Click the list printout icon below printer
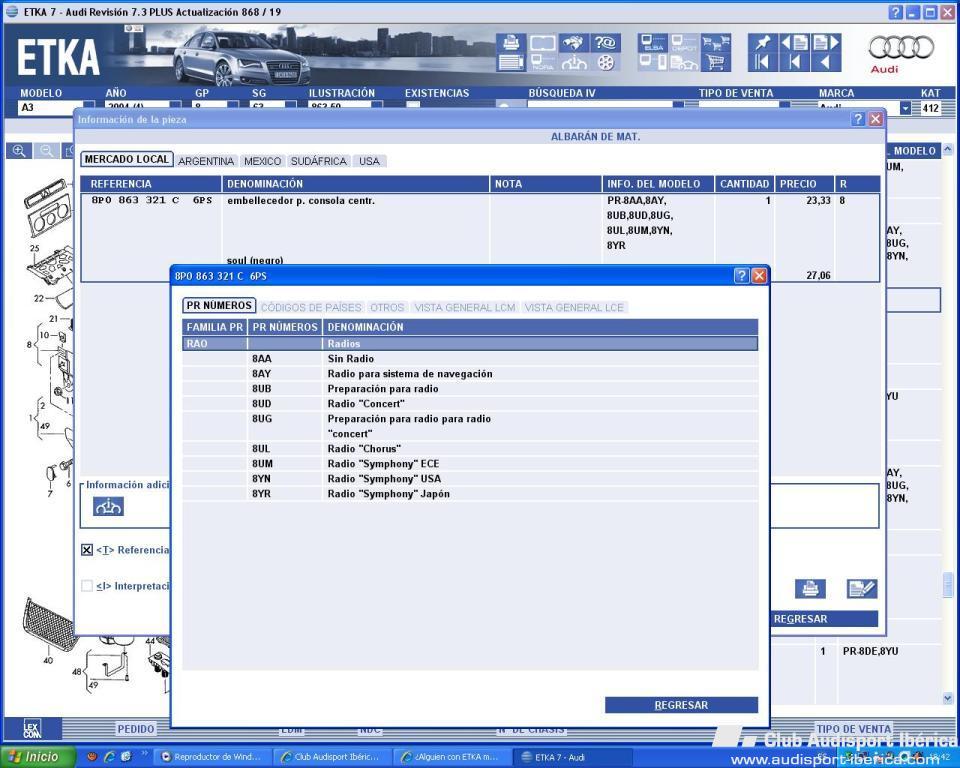The width and height of the screenshot is (960, 768). (511, 62)
